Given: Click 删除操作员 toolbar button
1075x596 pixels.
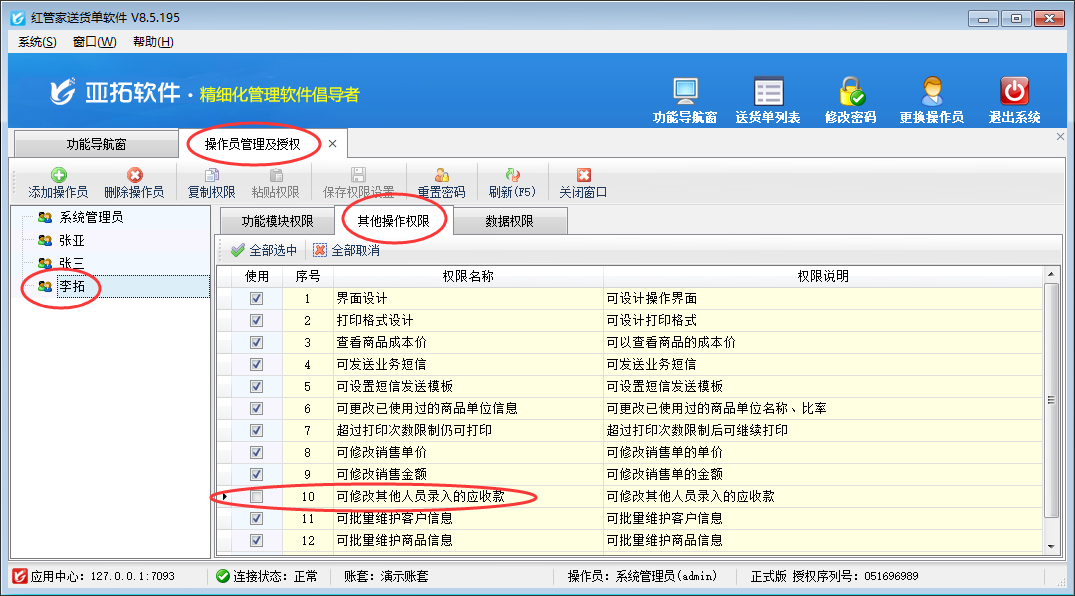Looking at the screenshot, I should [134, 183].
